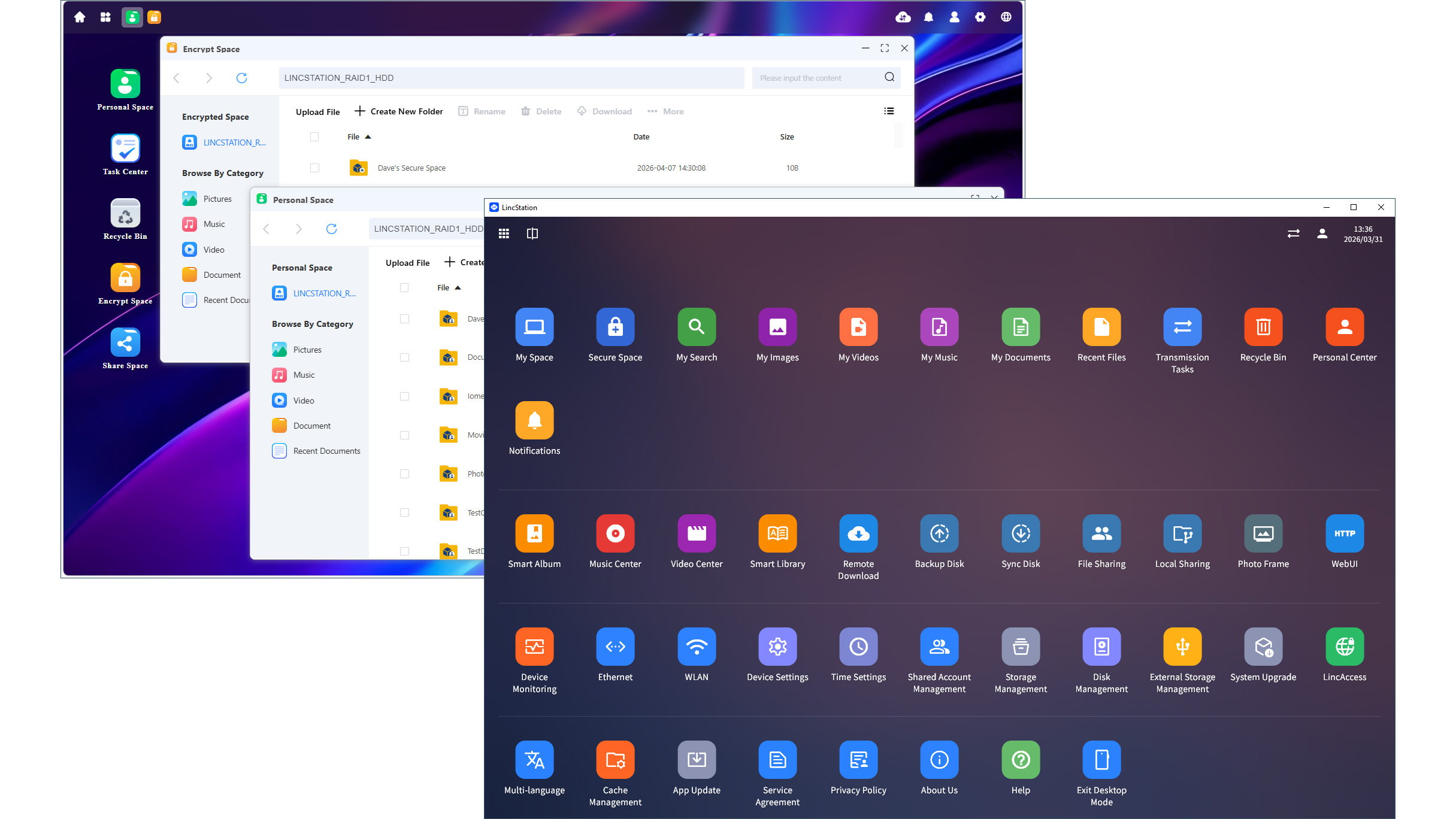Image resolution: width=1456 pixels, height=819 pixels.
Task: Open Share Space desktop shortcut
Action: click(x=125, y=342)
